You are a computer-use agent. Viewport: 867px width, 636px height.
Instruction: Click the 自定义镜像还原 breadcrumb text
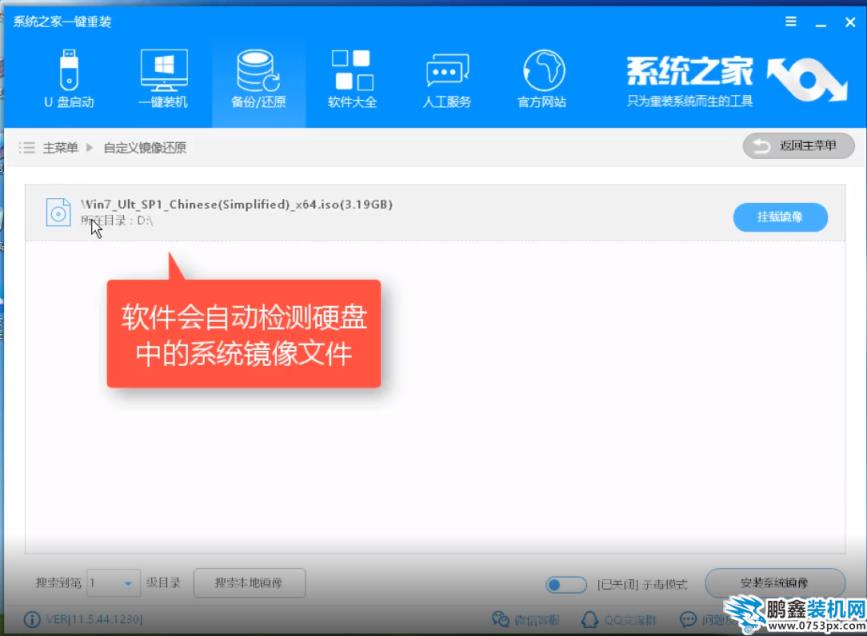tap(145, 148)
